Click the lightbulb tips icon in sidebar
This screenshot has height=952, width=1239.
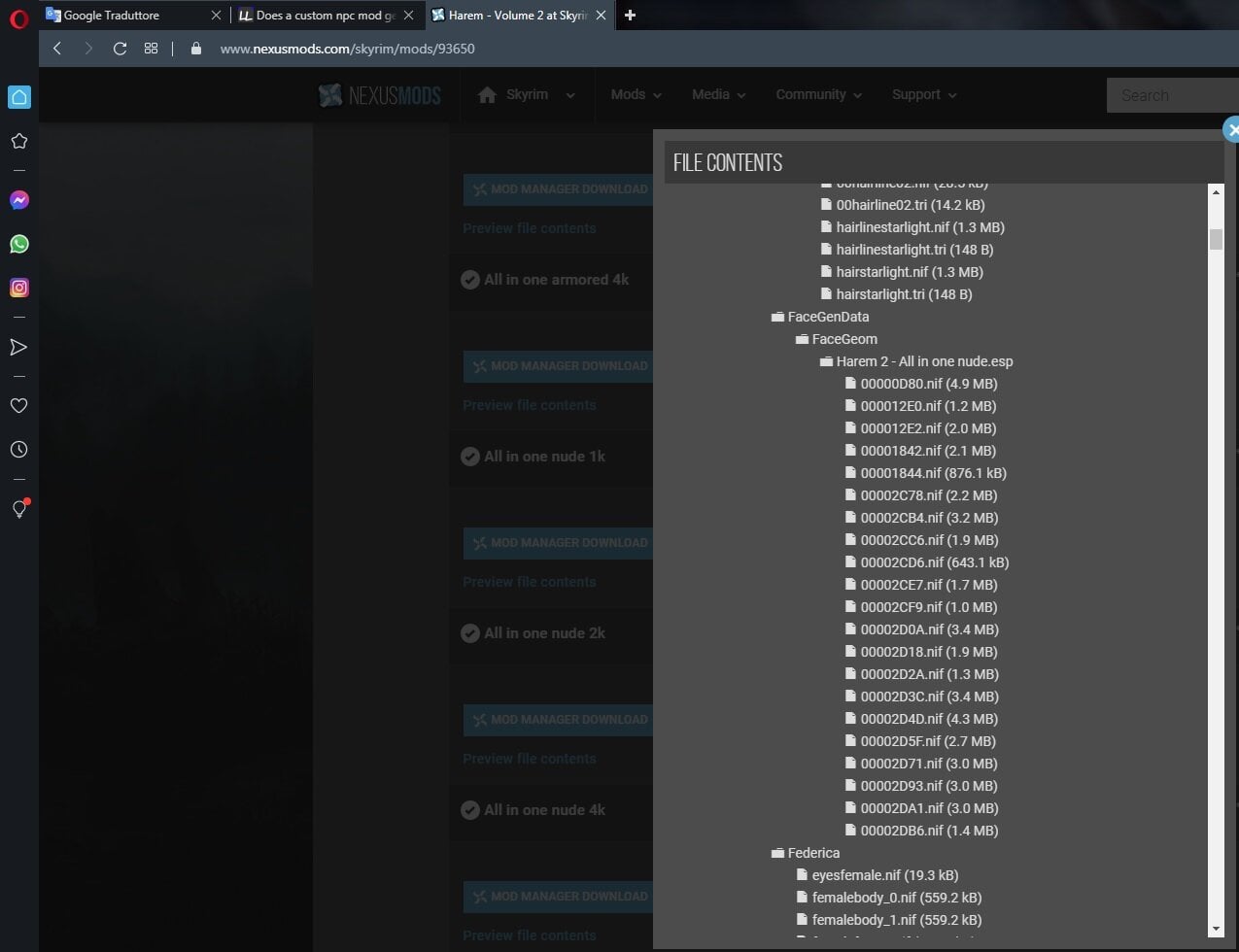tap(19, 508)
